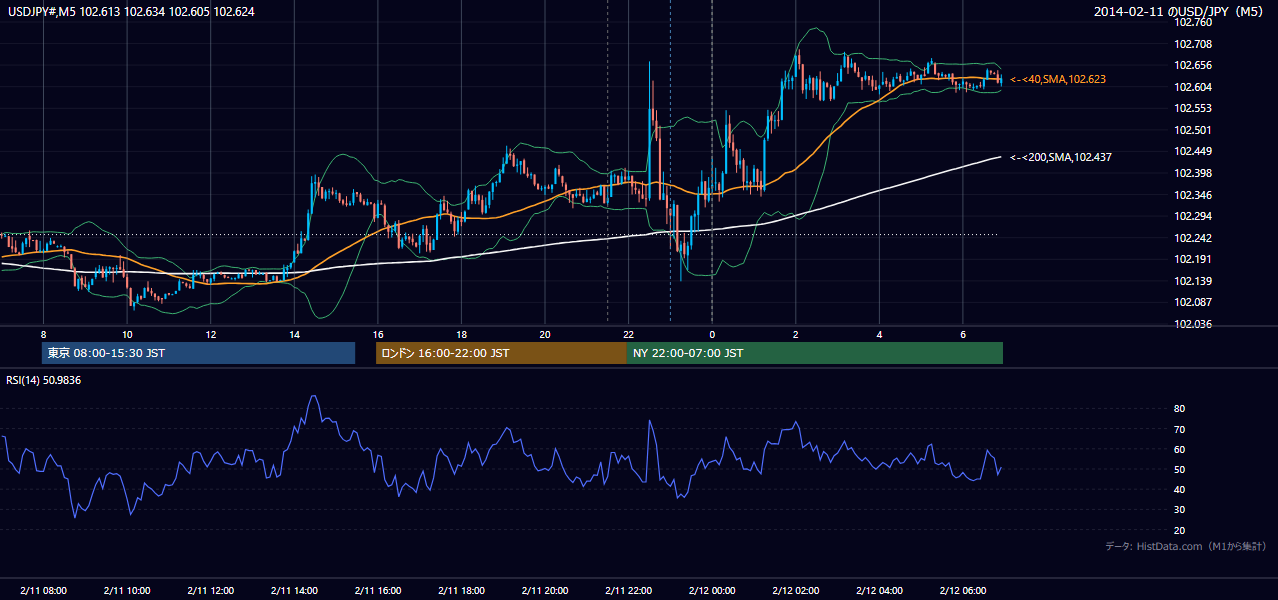Click hour label 4 under the price chart
This screenshot has height=600, width=1278.
coord(879,334)
